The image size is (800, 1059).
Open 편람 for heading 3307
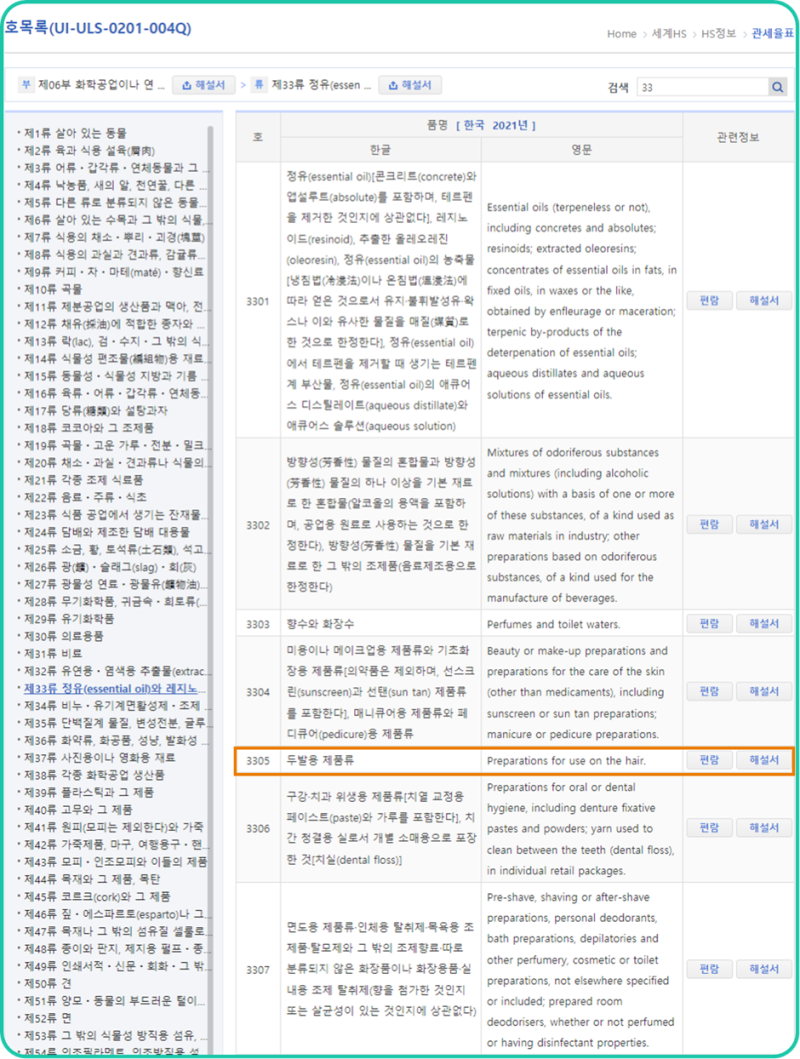click(710, 969)
